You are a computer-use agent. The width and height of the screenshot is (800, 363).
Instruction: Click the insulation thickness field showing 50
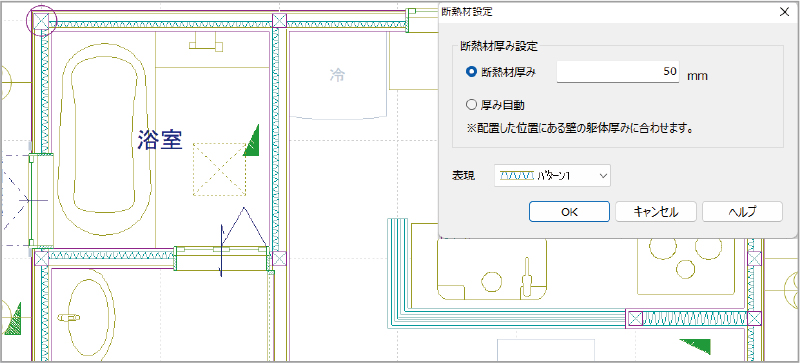point(618,72)
